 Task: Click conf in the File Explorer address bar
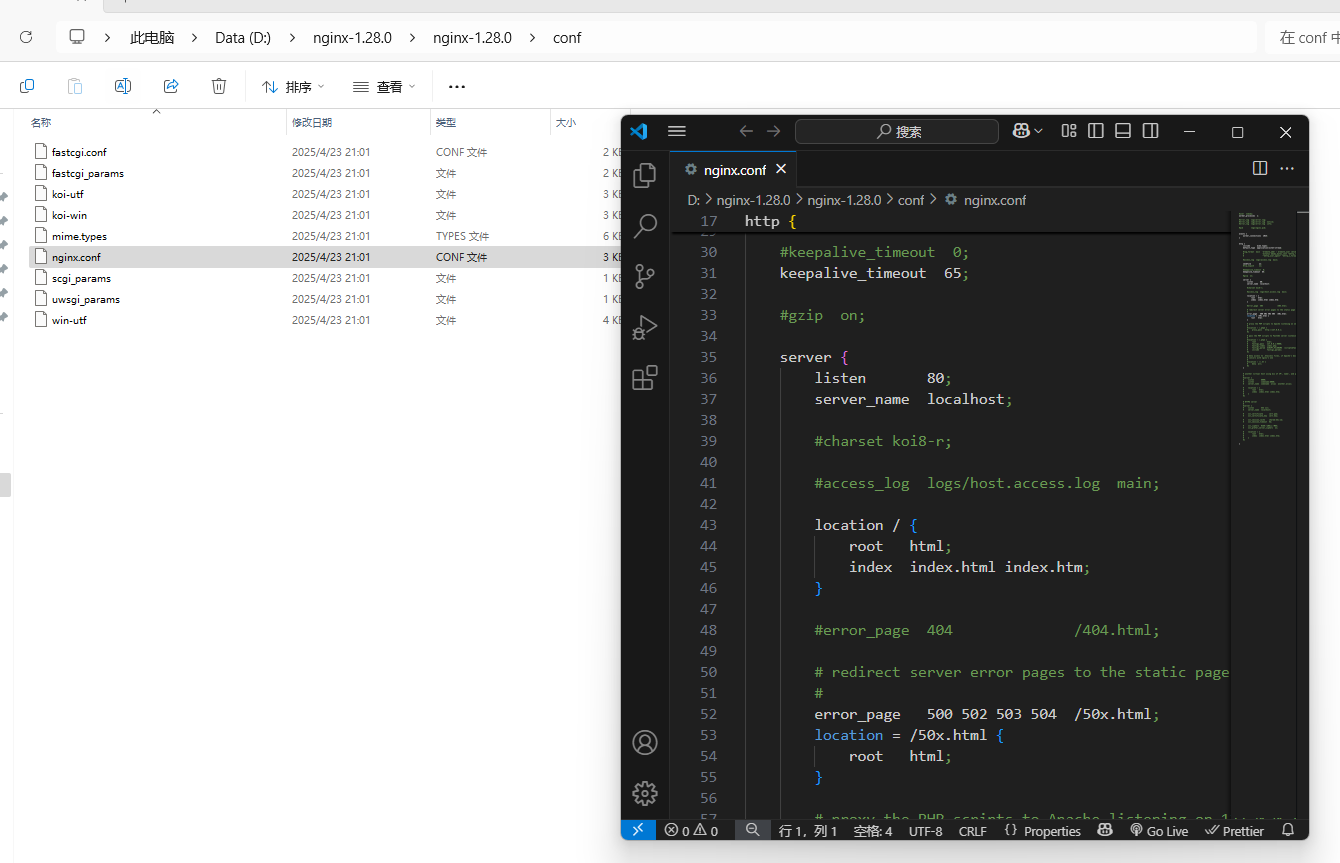pyautogui.click(x=567, y=38)
